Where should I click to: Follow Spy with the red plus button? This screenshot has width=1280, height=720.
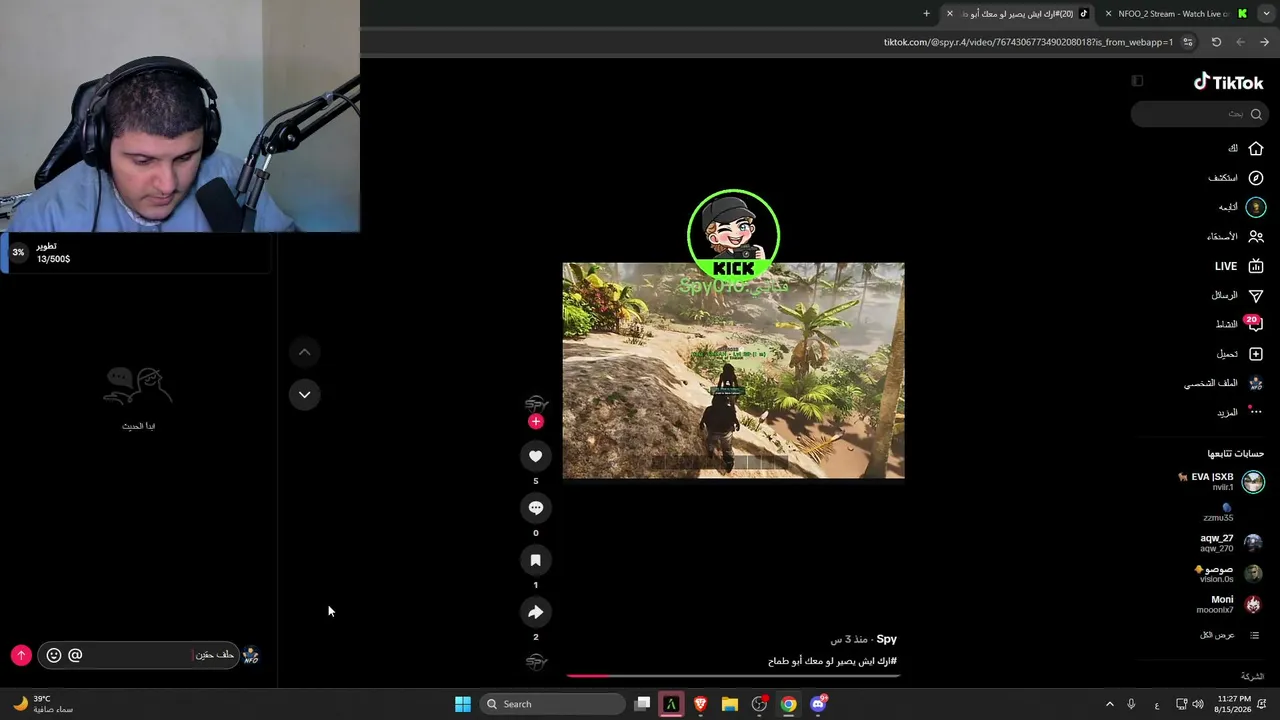(x=536, y=422)
